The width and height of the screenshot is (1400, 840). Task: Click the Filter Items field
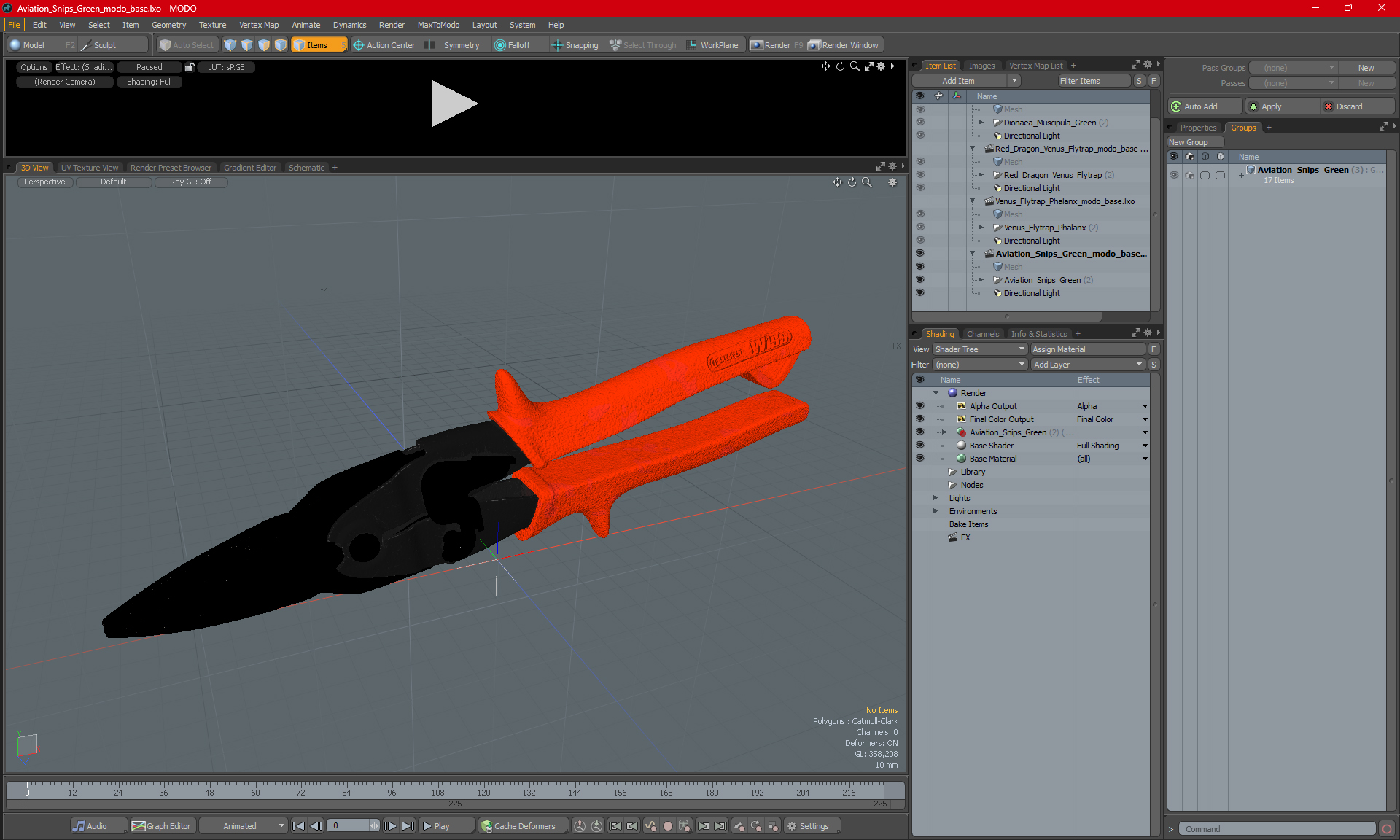tap(1094, 81)
